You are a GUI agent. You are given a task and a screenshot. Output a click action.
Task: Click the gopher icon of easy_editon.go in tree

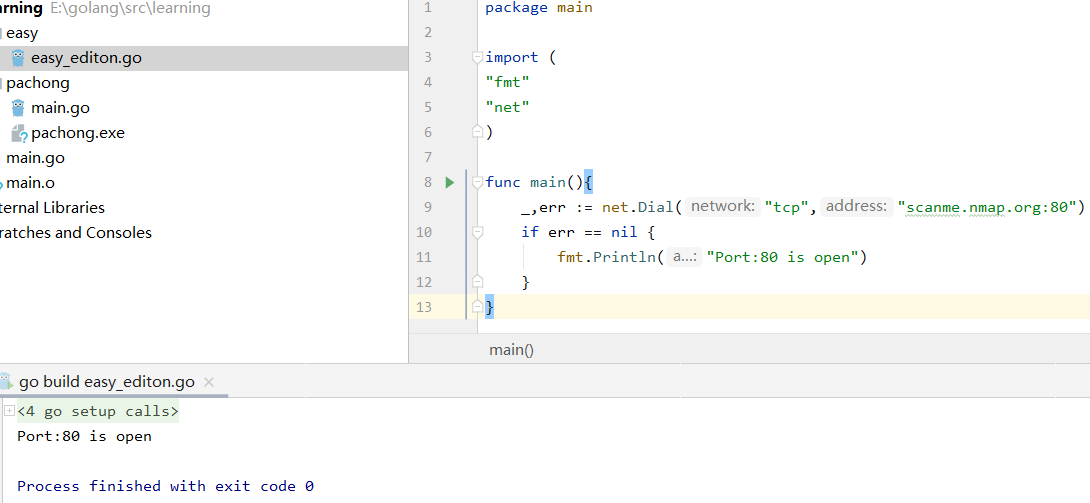(x=17, y=58)
